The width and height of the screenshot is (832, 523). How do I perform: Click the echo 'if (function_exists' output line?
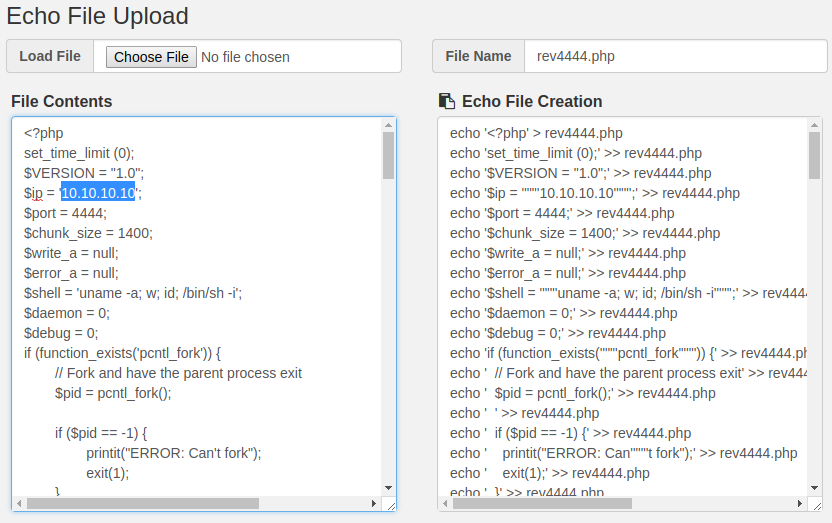click(628, 353)
